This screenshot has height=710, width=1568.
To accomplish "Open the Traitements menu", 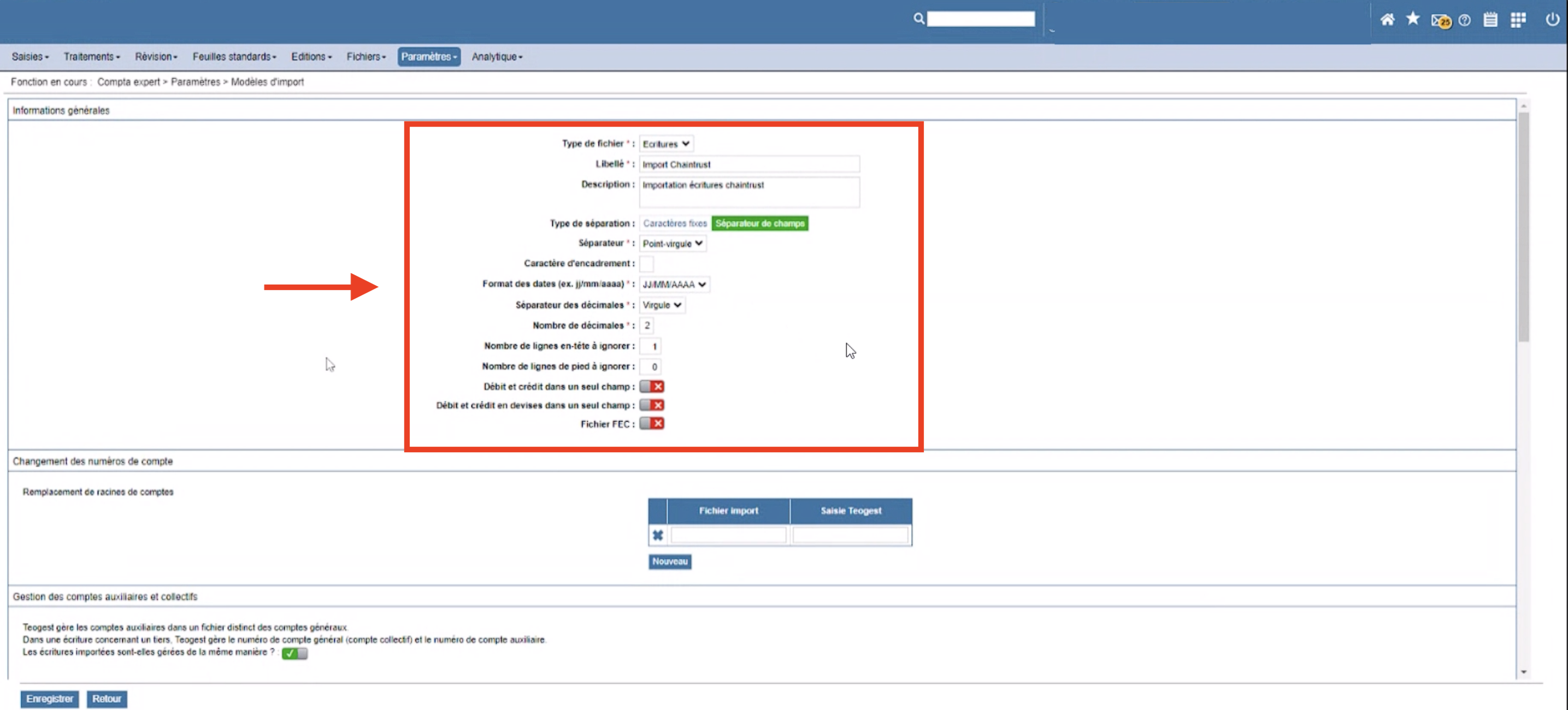I will 91,57.
